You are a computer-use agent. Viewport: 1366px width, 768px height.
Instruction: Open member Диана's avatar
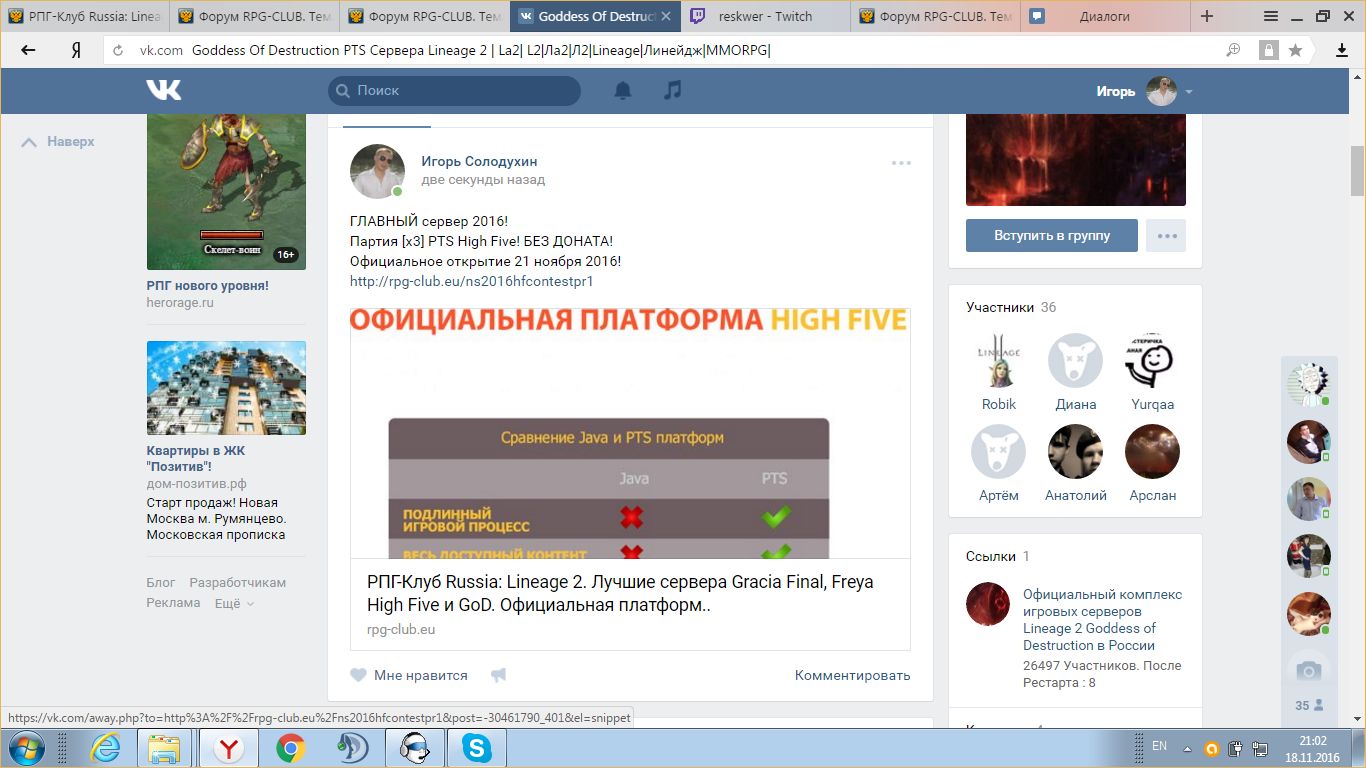pyautogui.click(x=1075, y=361)
